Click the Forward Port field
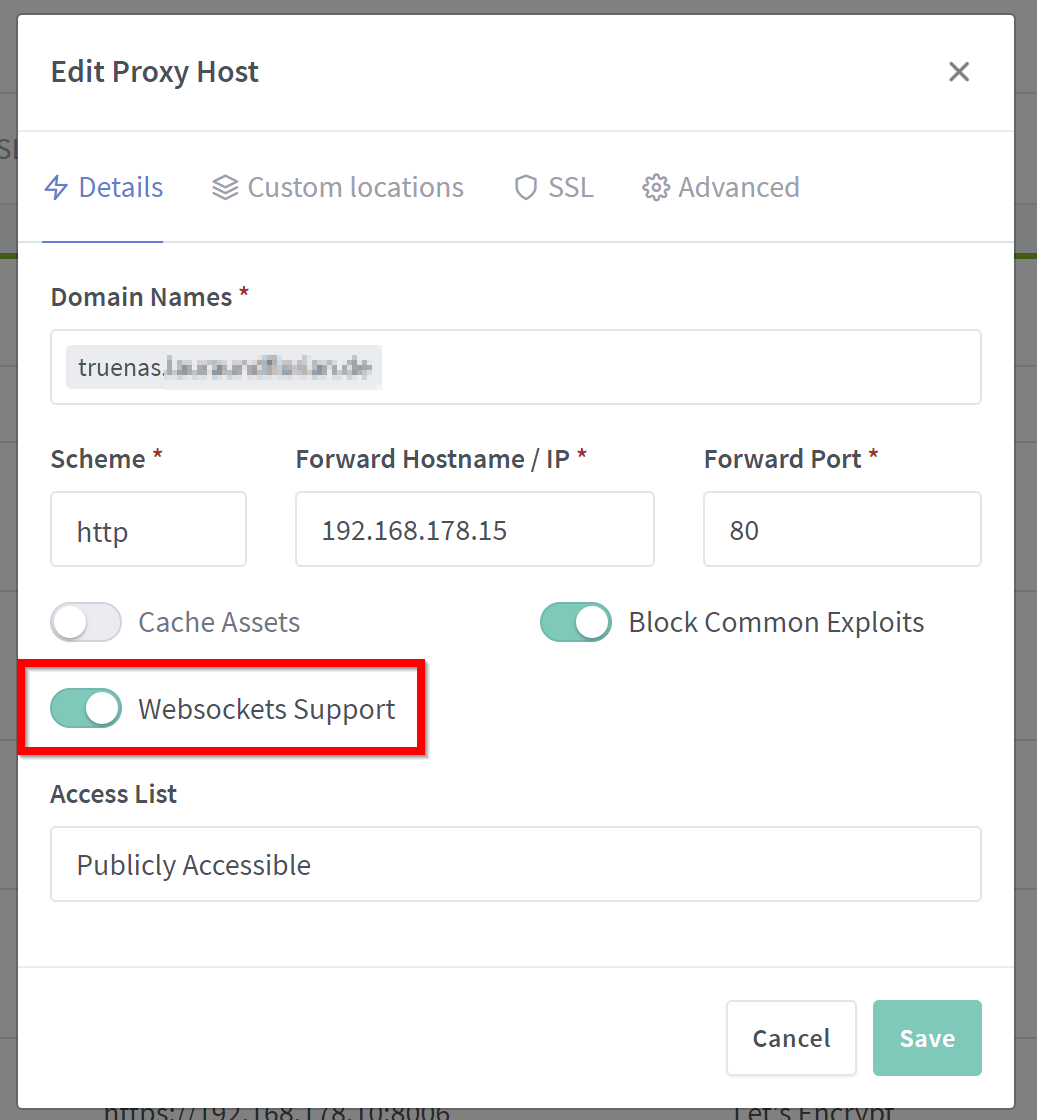 tap(843, 529)
